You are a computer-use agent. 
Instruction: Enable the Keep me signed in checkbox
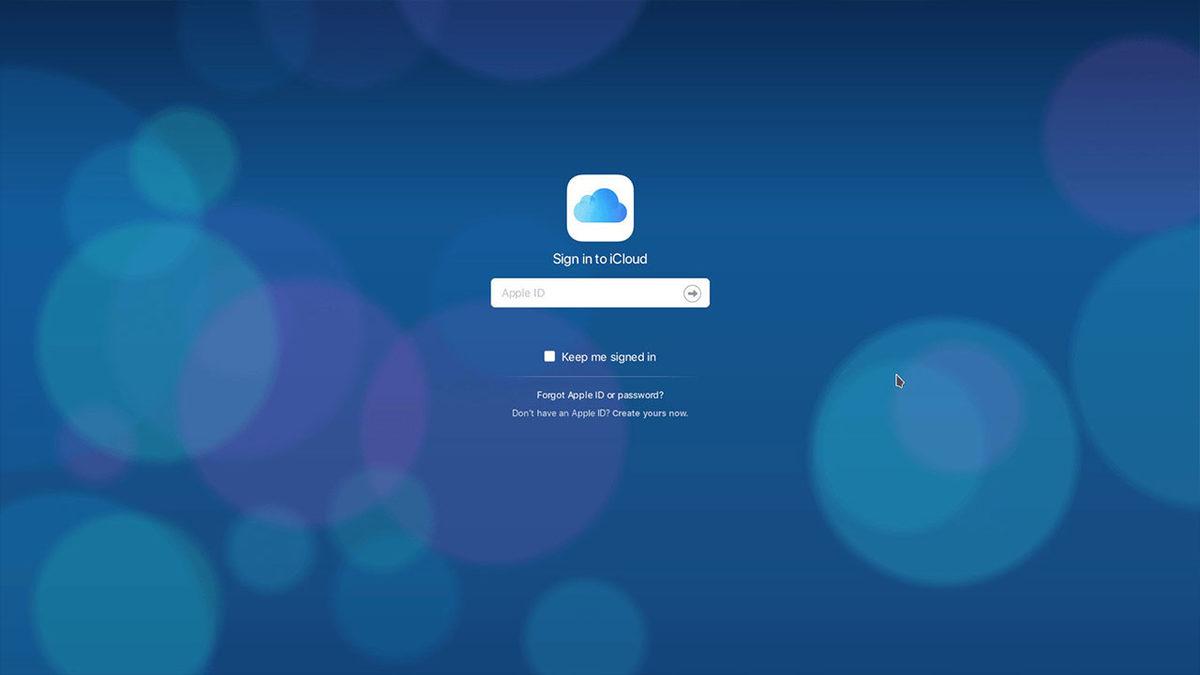[x=549, y=356]
